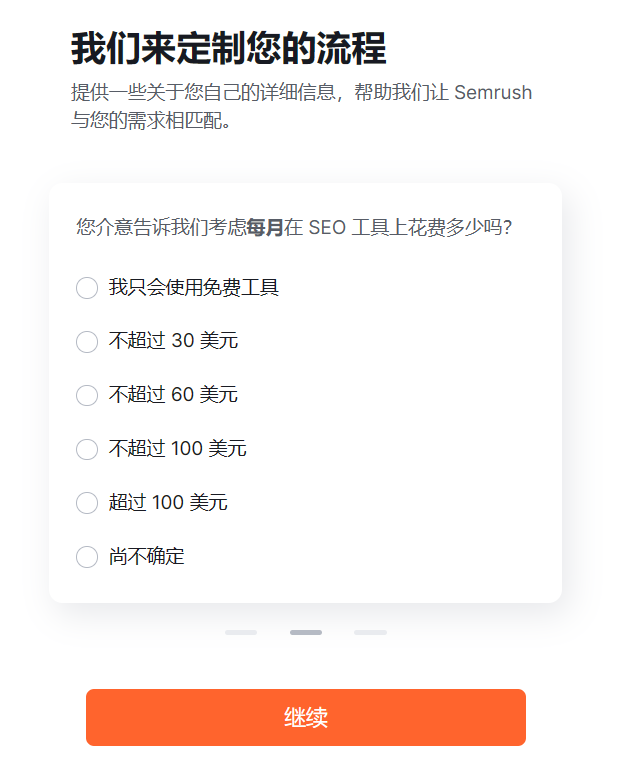The height and width of the screenshot is (777, 639).
Task: Click the 不超过 100 美元 option label
Action: click(177, 448)
